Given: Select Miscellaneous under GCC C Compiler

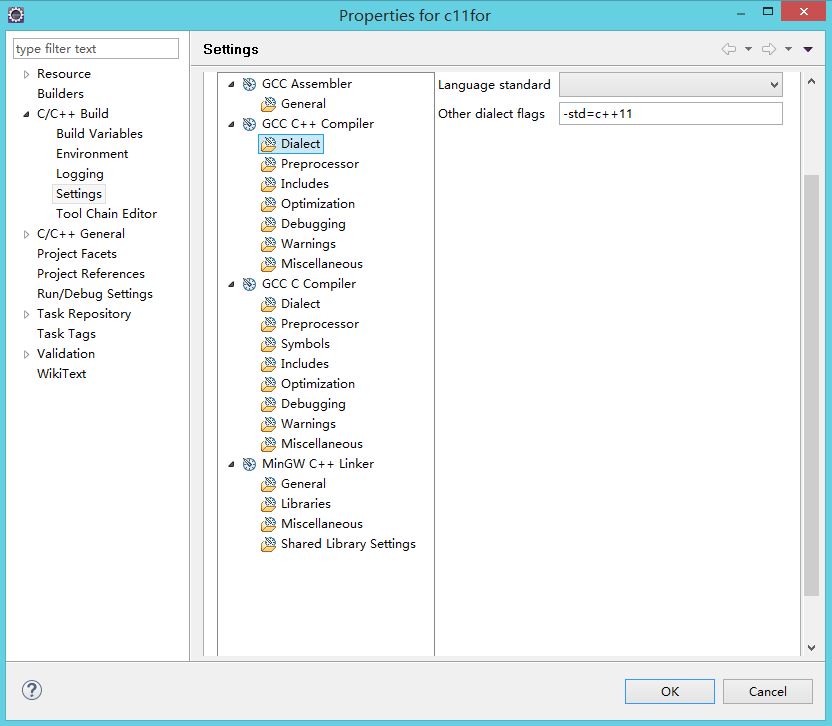Looking at the screenshot, I should point(322,444).
